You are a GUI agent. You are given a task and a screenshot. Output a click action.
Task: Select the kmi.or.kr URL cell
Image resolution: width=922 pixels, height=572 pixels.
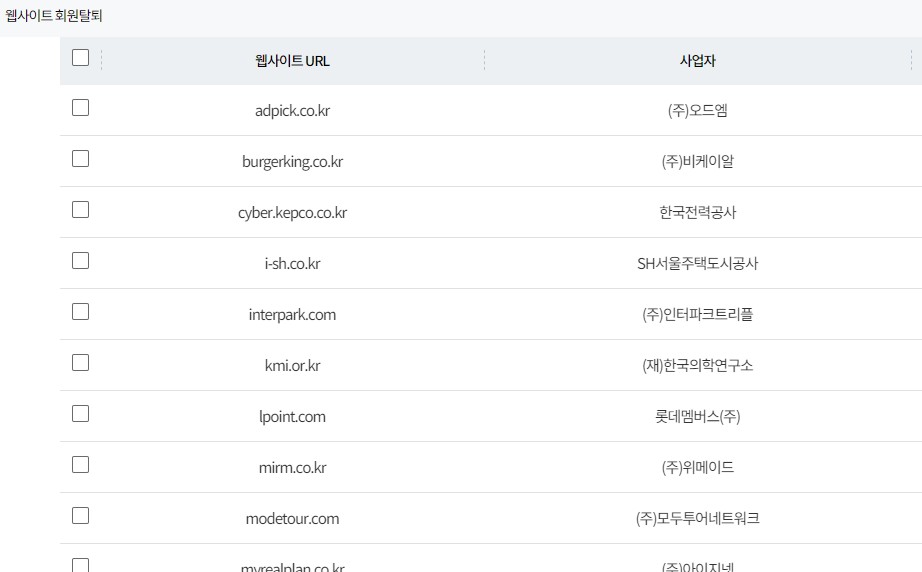point(292,366)
